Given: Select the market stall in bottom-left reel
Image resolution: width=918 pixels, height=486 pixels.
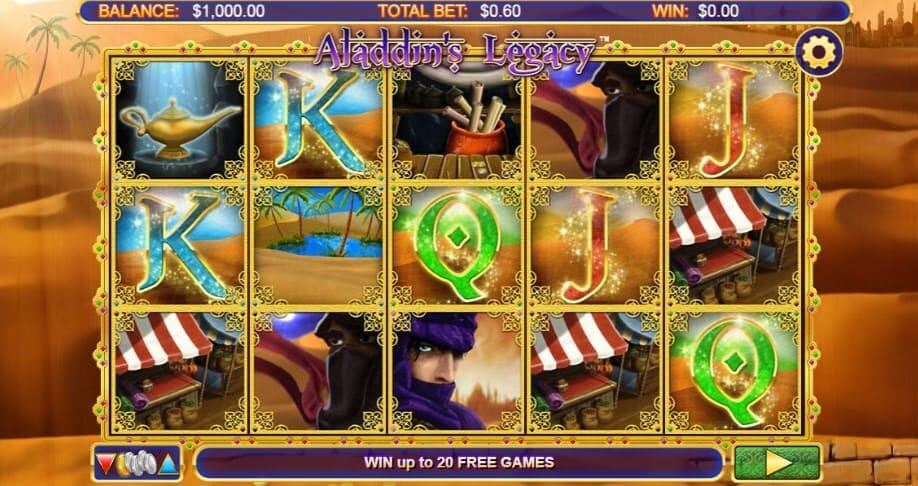Looking at the screenshot, I should click(179, 371).
